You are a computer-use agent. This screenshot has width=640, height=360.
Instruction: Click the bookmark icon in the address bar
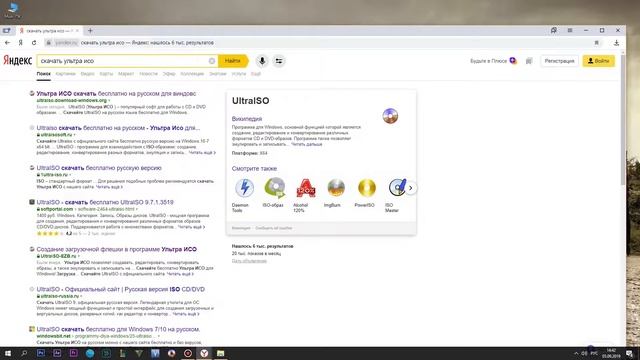tap(596, 42)
